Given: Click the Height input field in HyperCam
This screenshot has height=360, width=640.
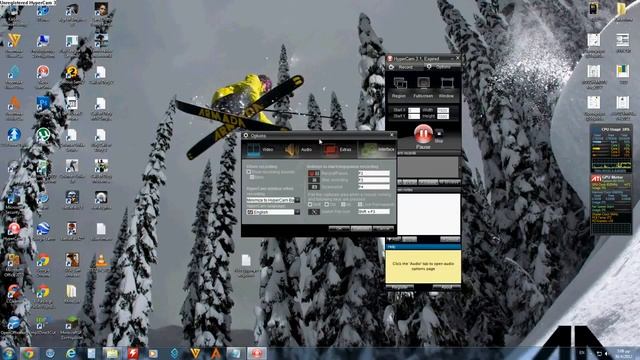Looking at the screenshot, I should point(443,116).
